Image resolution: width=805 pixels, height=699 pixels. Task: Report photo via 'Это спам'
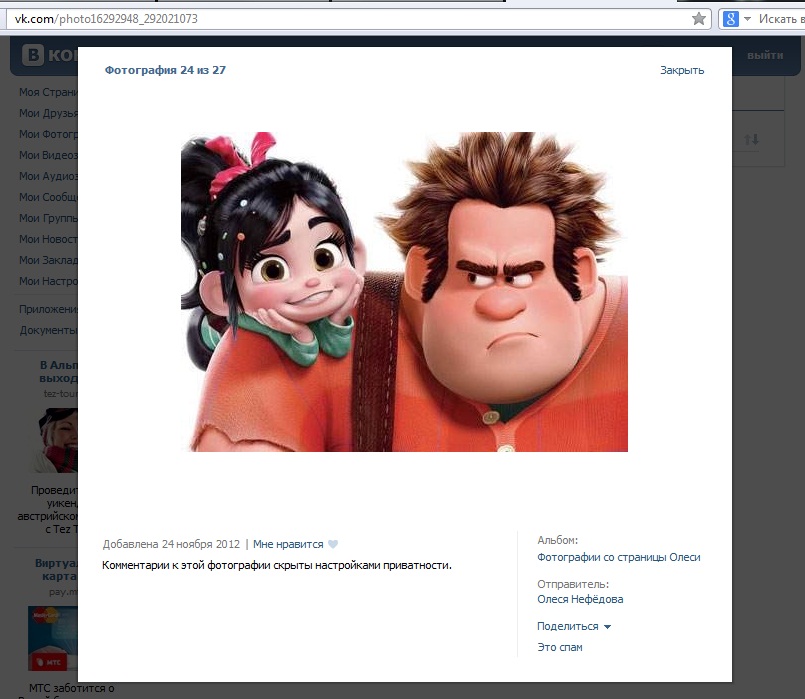[x=560, y=647]
